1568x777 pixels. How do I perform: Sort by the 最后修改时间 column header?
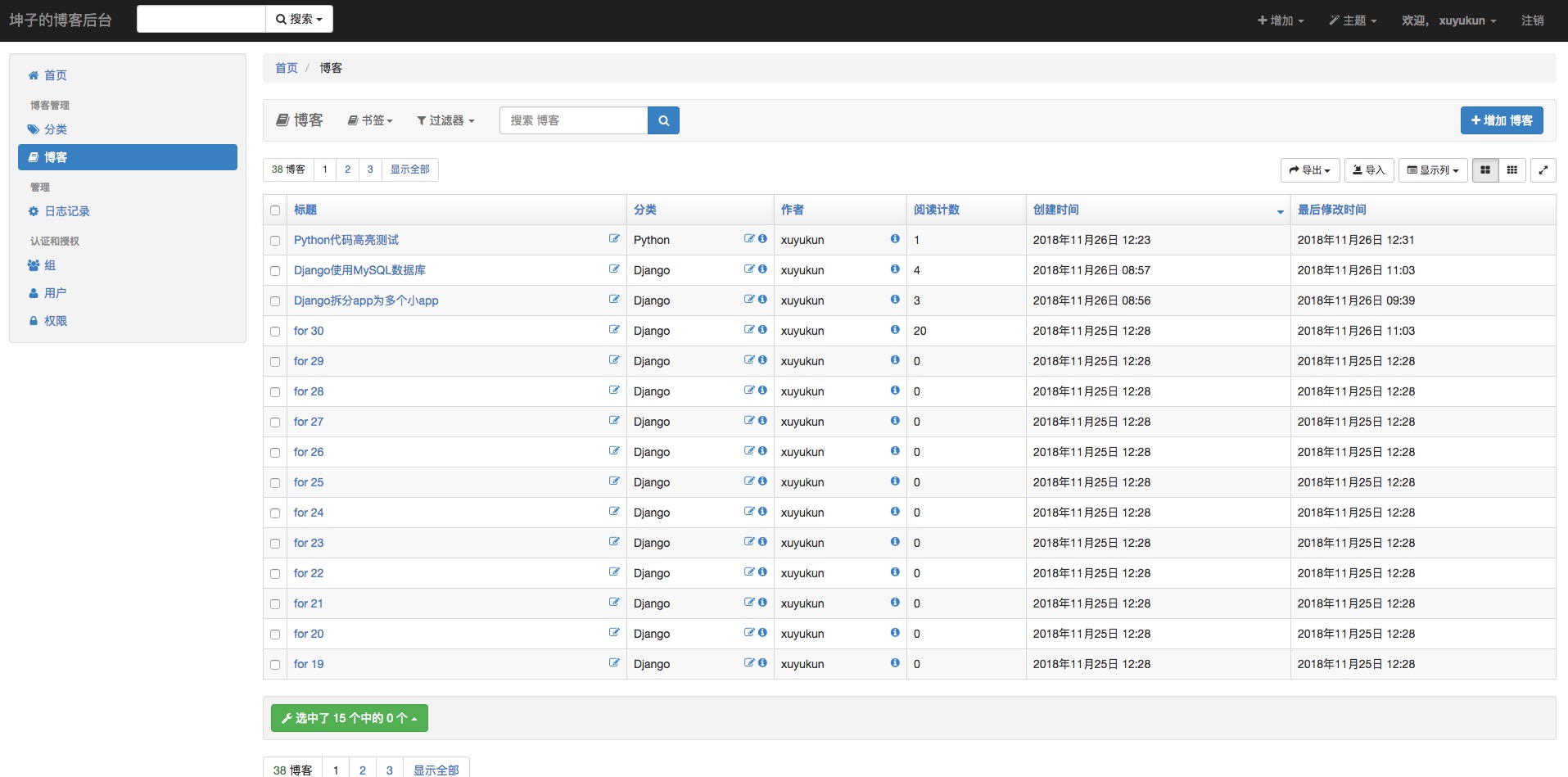[x=1332, y=210]
